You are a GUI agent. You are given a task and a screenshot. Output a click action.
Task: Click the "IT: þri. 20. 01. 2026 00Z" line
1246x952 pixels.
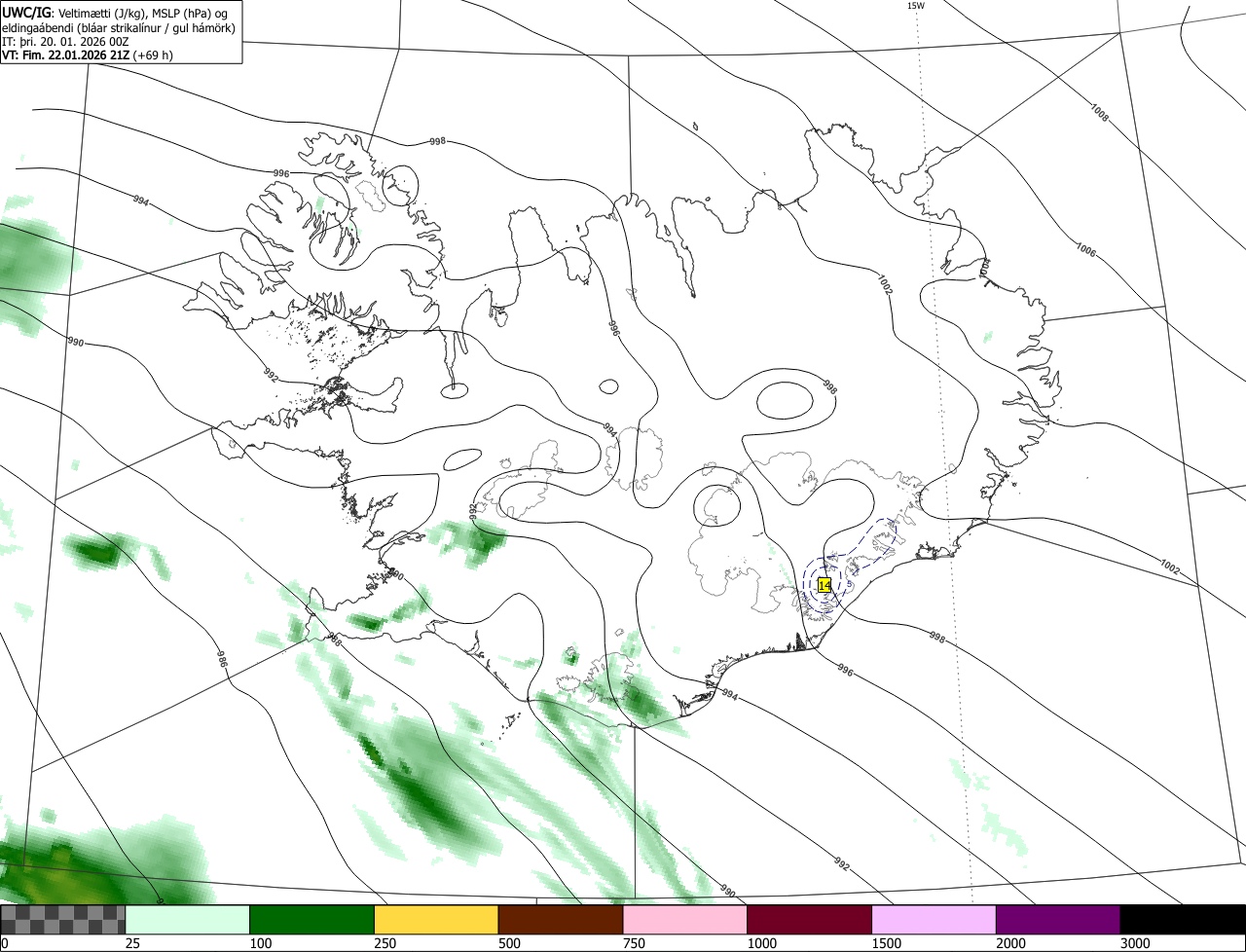[65, 41]
